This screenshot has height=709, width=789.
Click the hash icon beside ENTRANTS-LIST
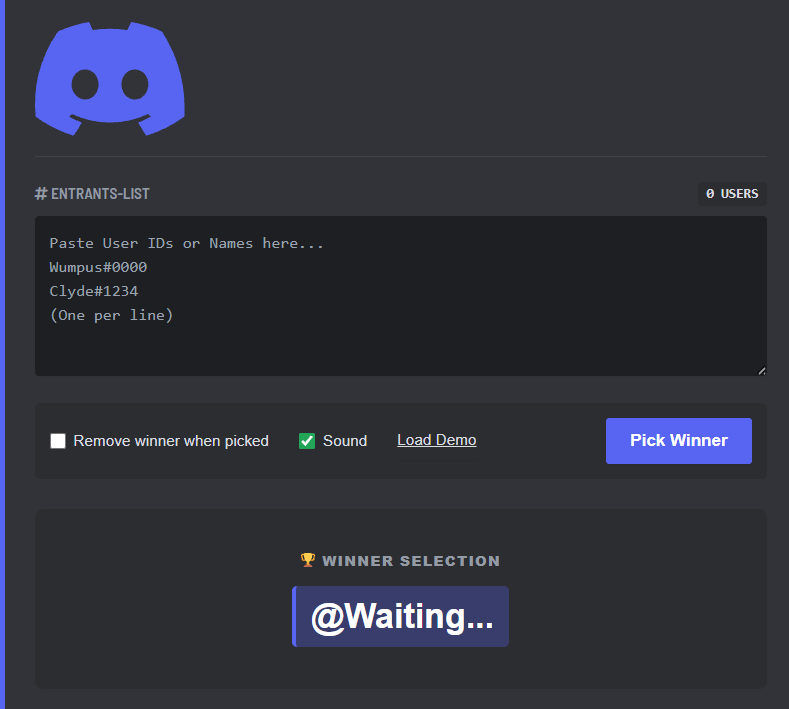(x=41, y=194)
